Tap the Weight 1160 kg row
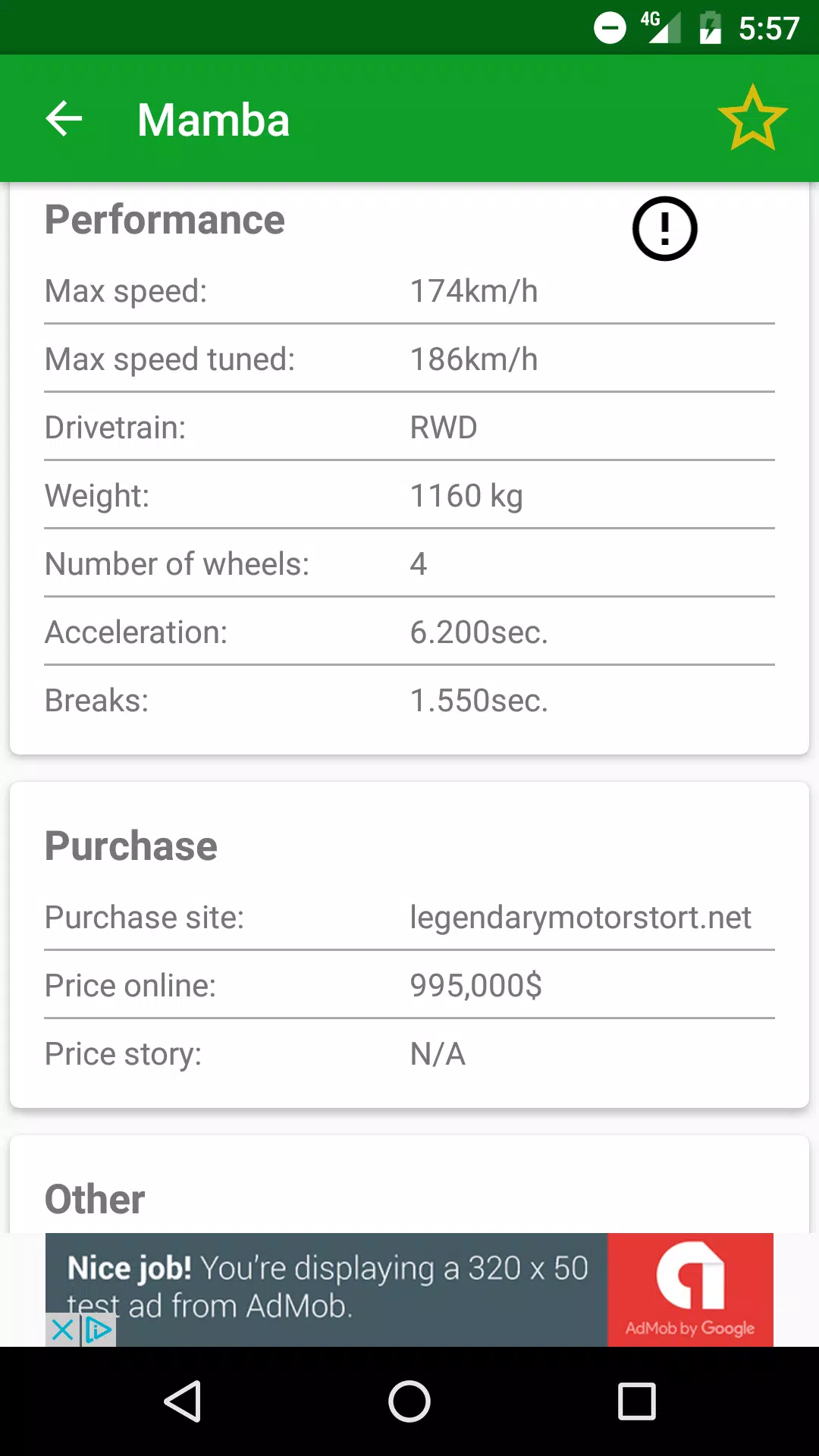819x1456 pixels. click(409, 495)
